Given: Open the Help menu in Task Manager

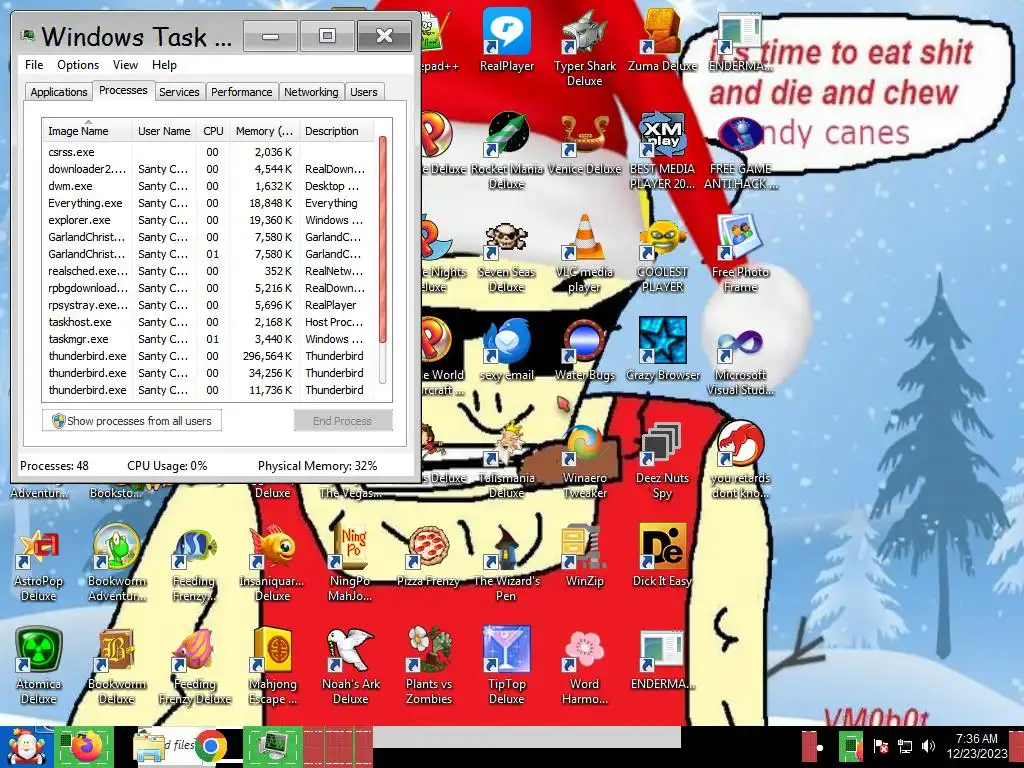Looking at the screenshot, I should pyautogui.click(x=164, y=65).
